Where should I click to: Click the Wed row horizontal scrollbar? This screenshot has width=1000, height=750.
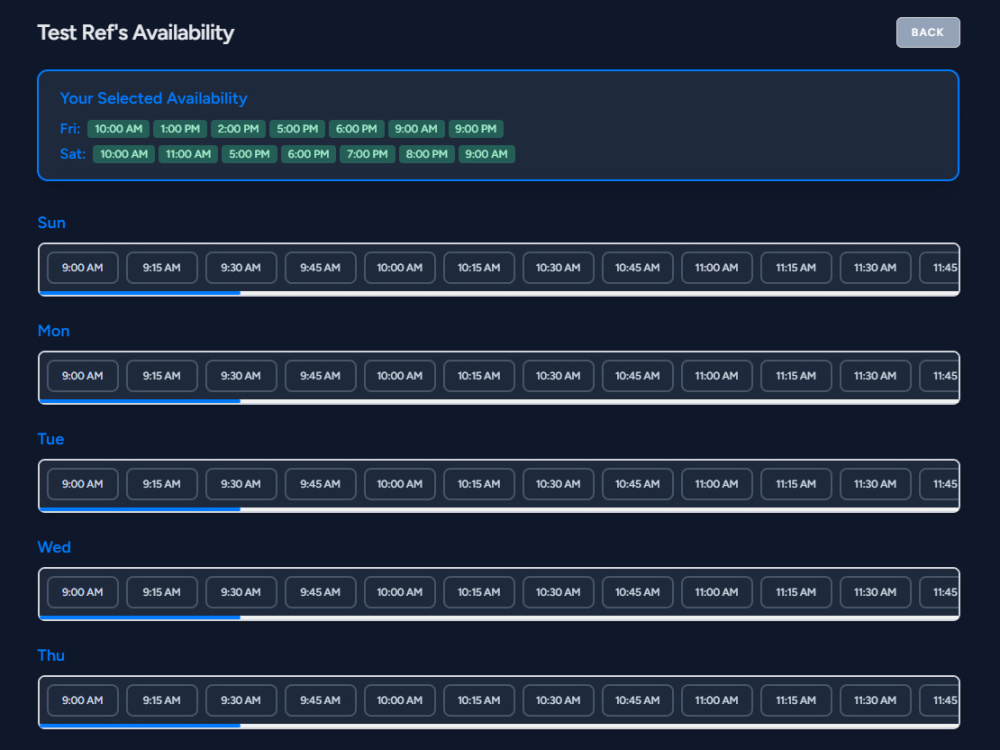499,617
